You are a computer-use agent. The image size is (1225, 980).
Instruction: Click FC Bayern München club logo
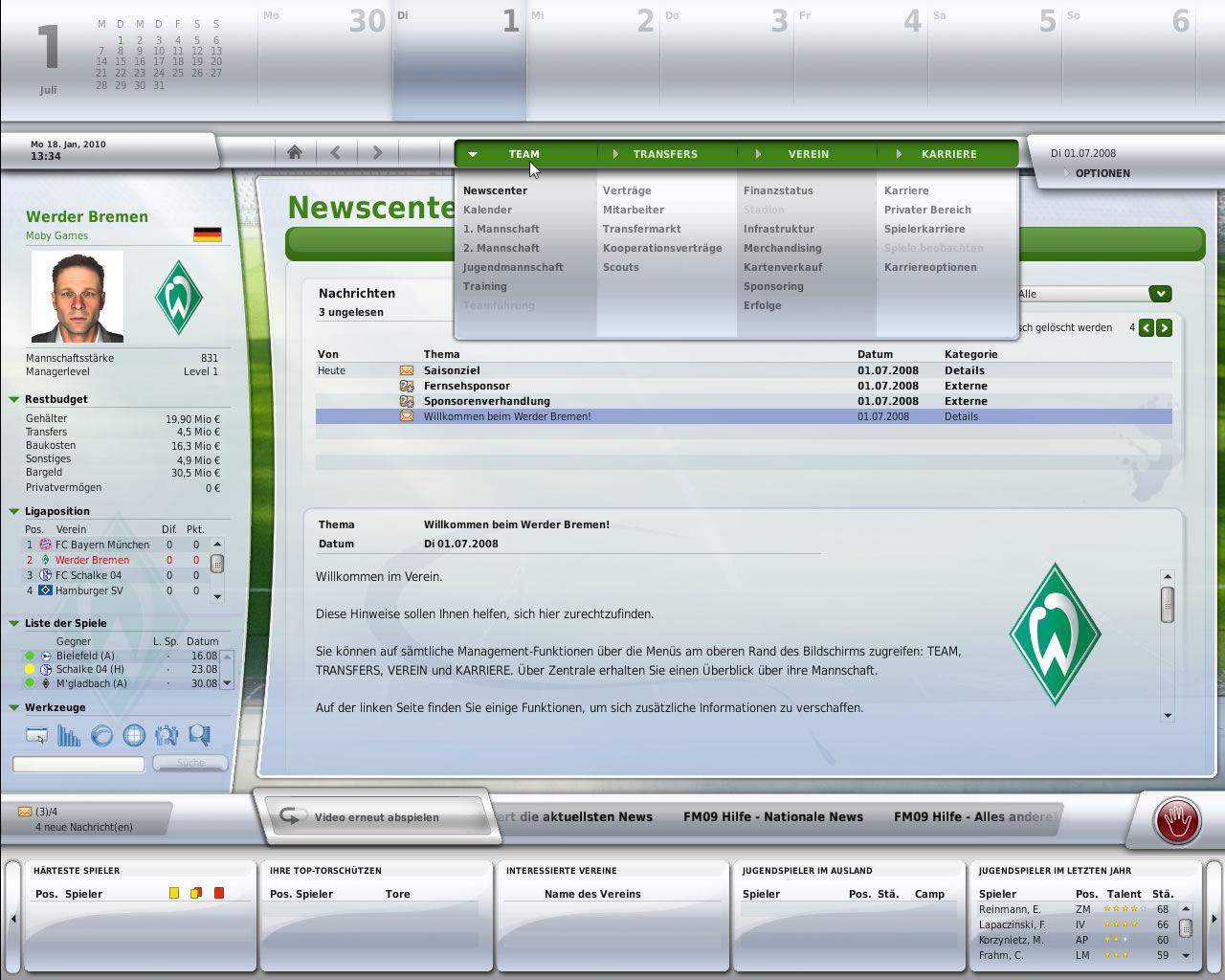click(x=45, y=545)
